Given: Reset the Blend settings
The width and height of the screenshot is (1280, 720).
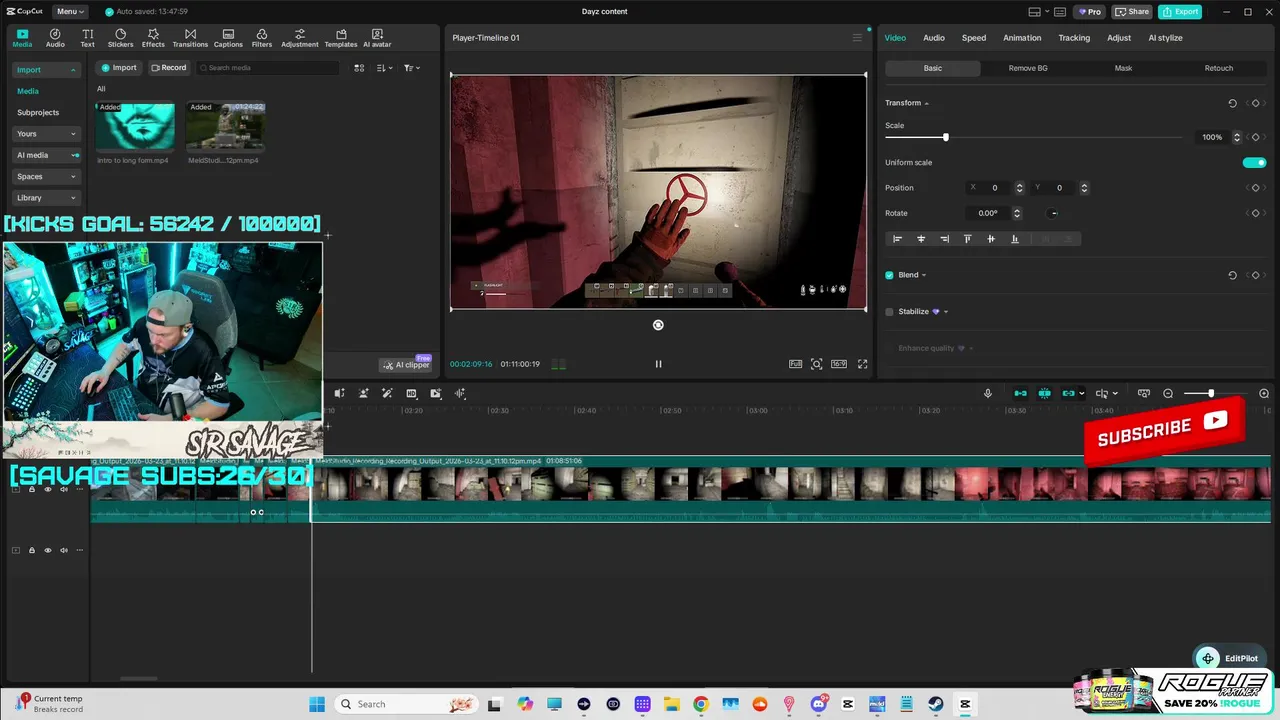Looking at the screenshot, I should [x=1232, y=275].
